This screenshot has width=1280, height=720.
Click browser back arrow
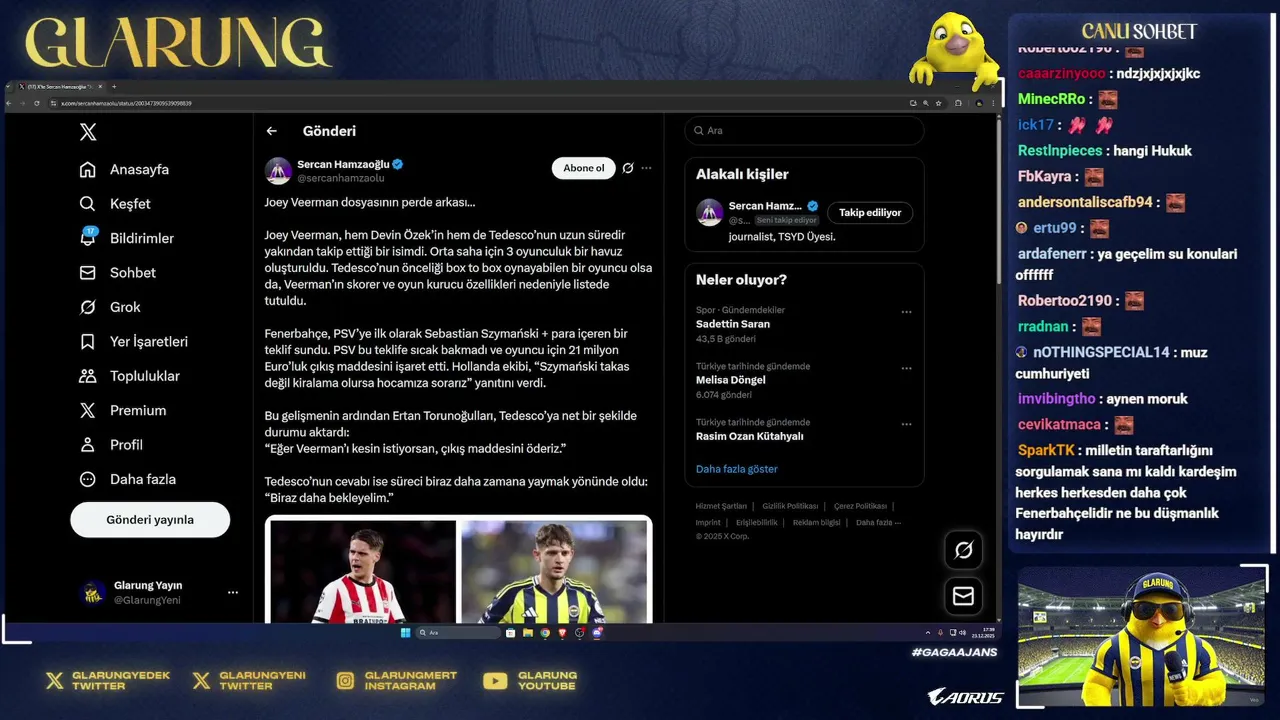tap(9, 103)
